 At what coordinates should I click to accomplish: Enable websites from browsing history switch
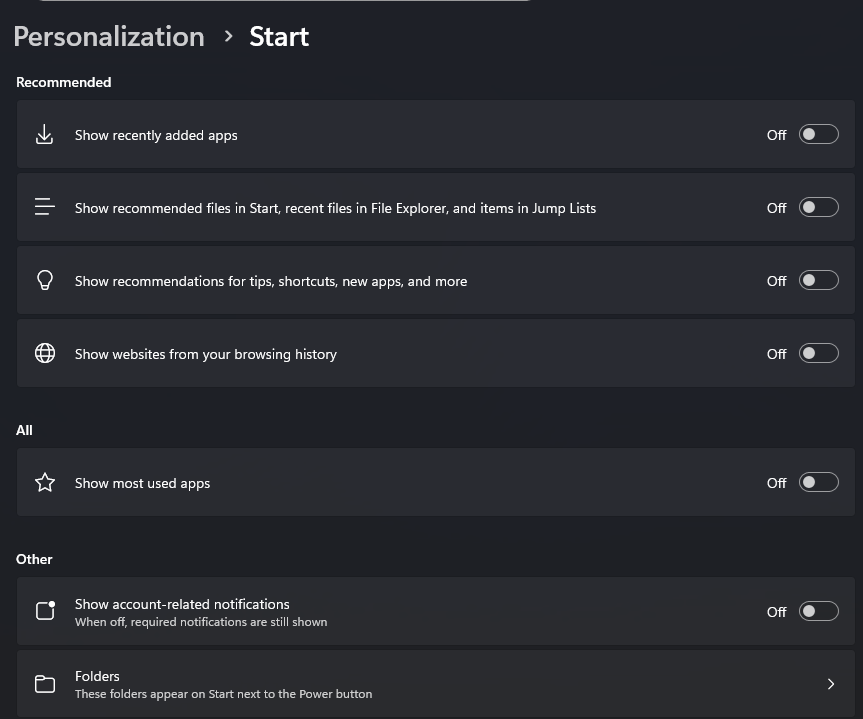coord(818,353)
